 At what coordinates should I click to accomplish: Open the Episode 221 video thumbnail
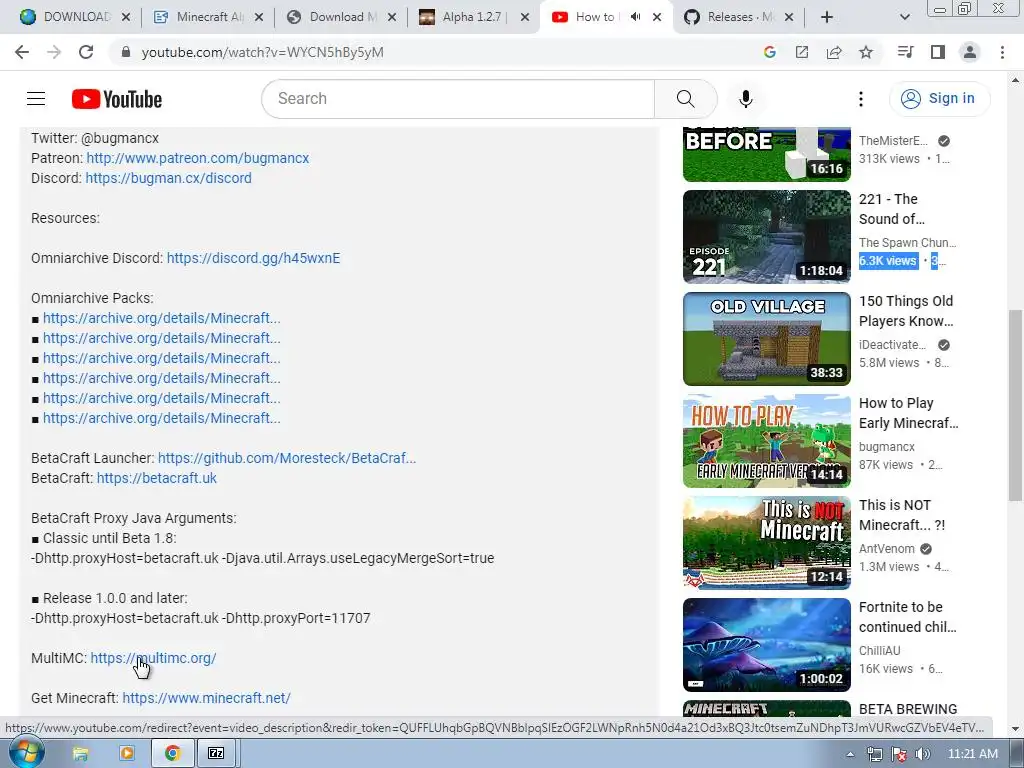767,236
